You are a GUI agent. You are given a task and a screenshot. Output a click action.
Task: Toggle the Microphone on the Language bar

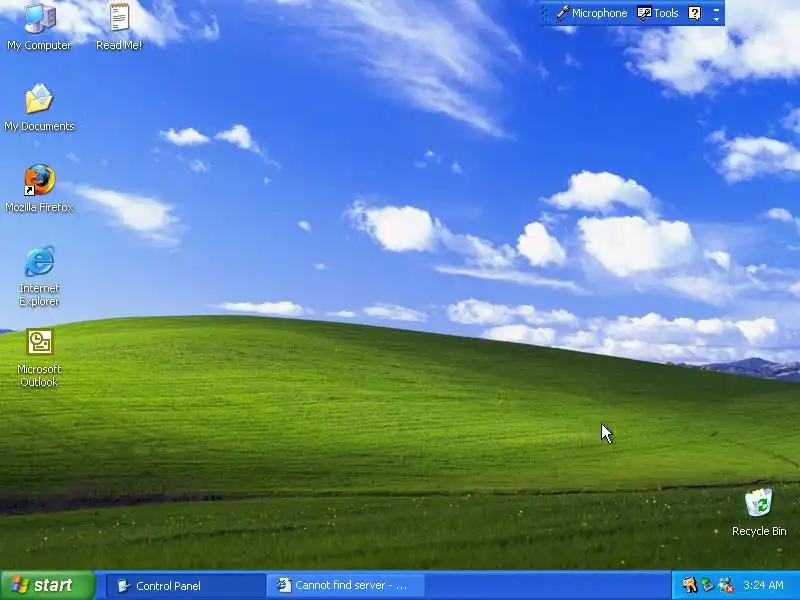pyautogui.click(x=592, y=13)
